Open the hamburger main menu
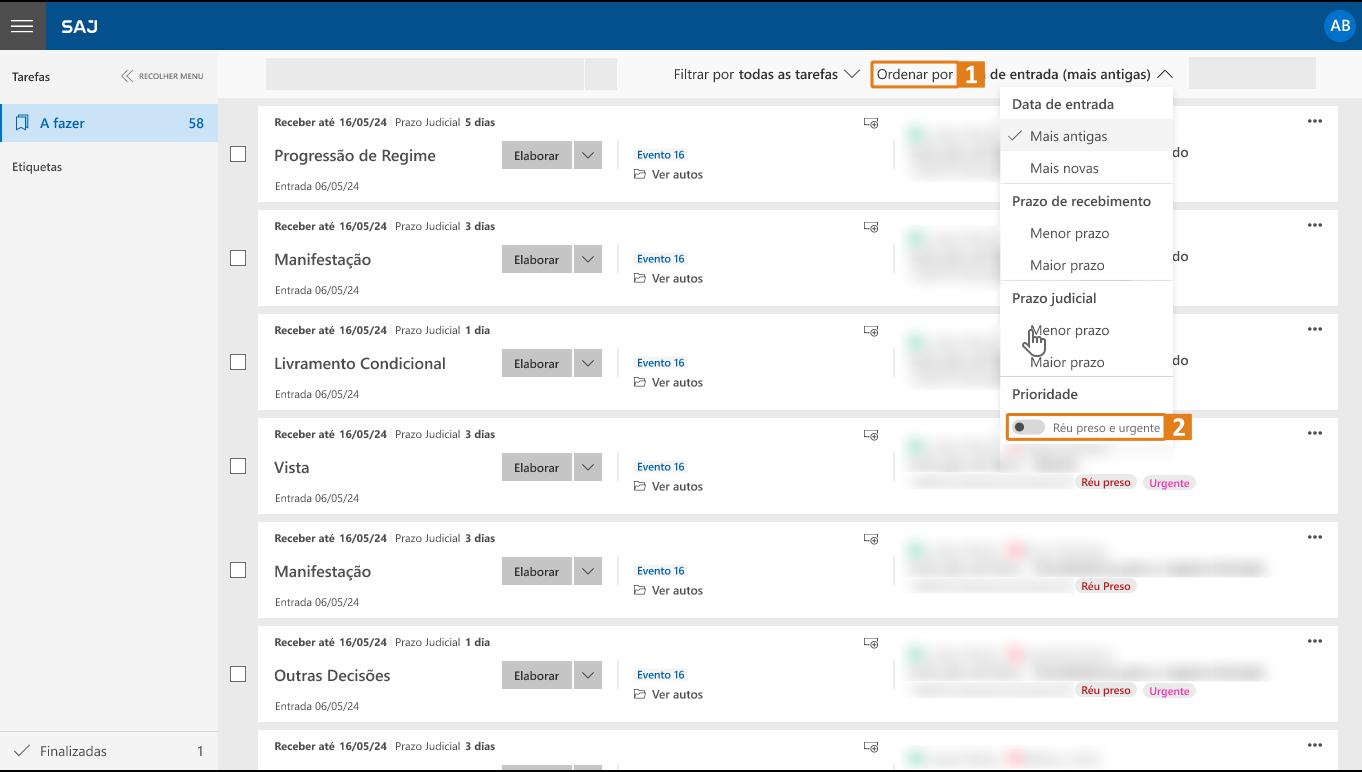 [22, 26]
